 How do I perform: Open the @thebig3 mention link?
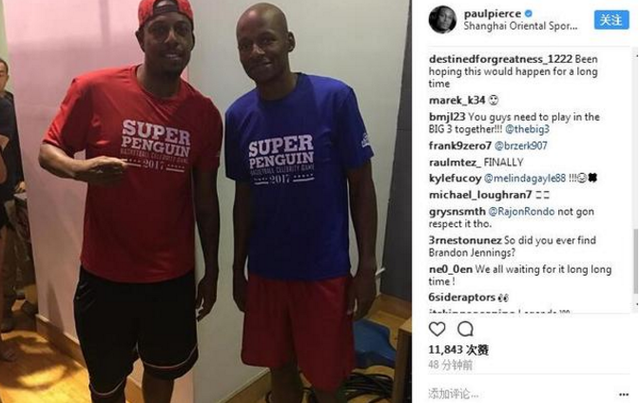point(527,129)
